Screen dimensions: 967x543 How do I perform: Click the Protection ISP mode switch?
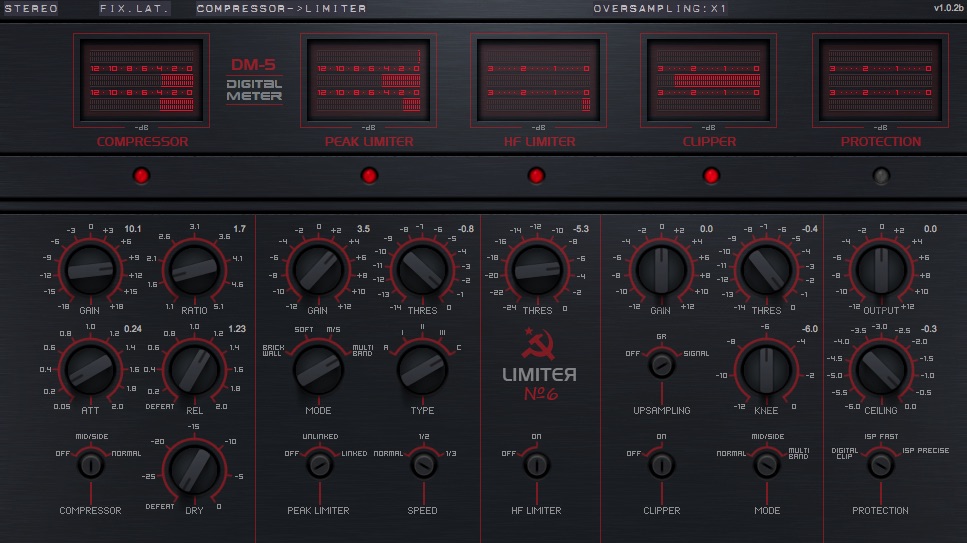880,465
